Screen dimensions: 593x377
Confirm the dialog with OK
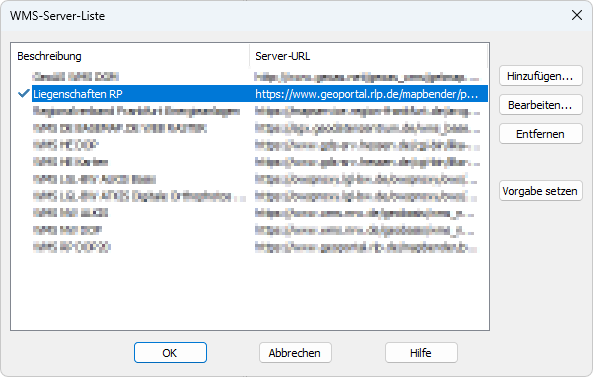[170, 353]
